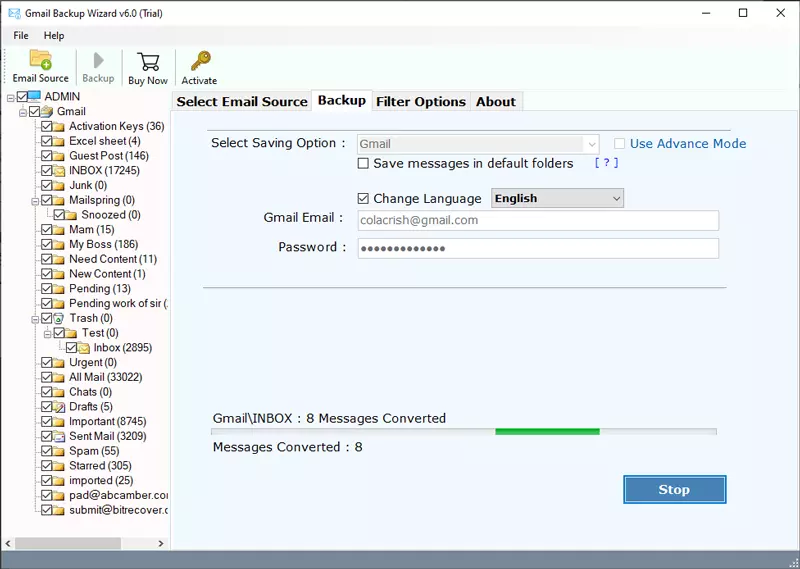This screenshot has width=800, height=569.
Task: Uncheck the ADMIN root checkbox
Action: 22,96
